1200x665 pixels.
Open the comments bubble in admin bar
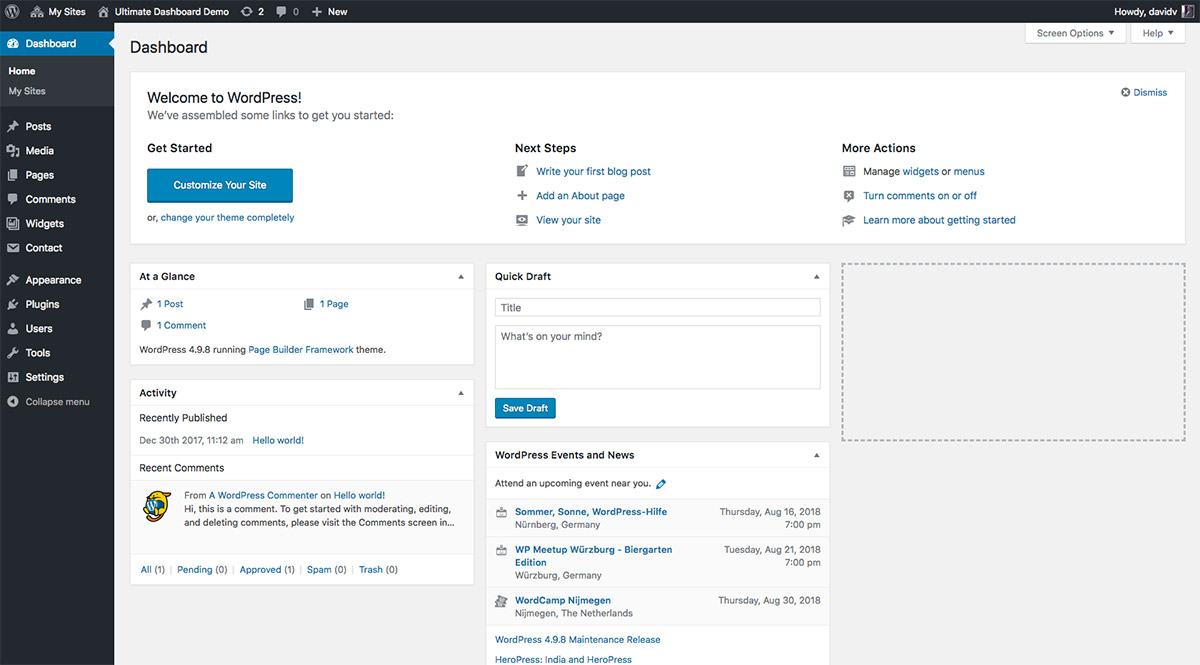(x=281, y=12)
